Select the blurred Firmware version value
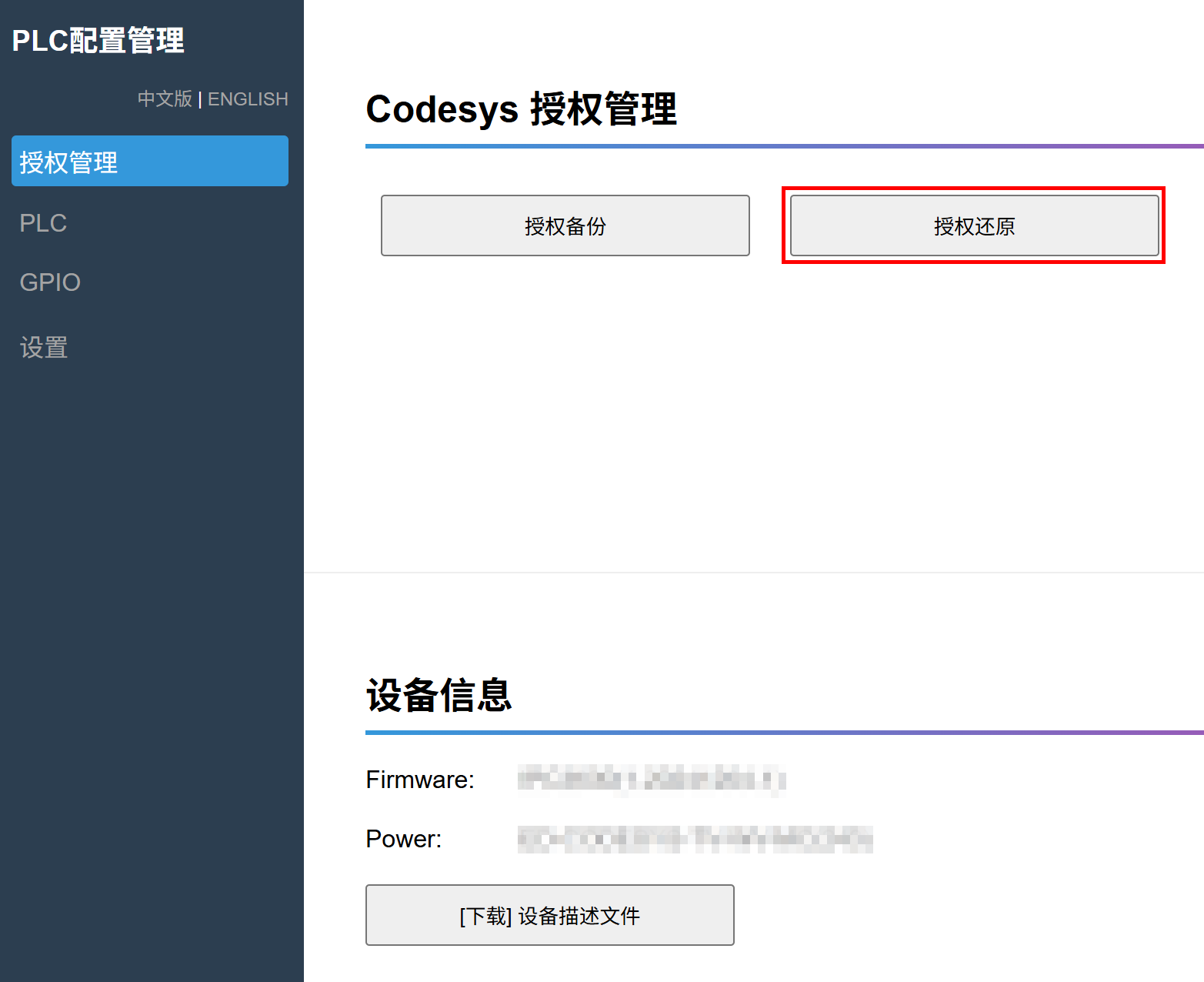The height and width of the screenshot is (982, 1204). (651, 780)
